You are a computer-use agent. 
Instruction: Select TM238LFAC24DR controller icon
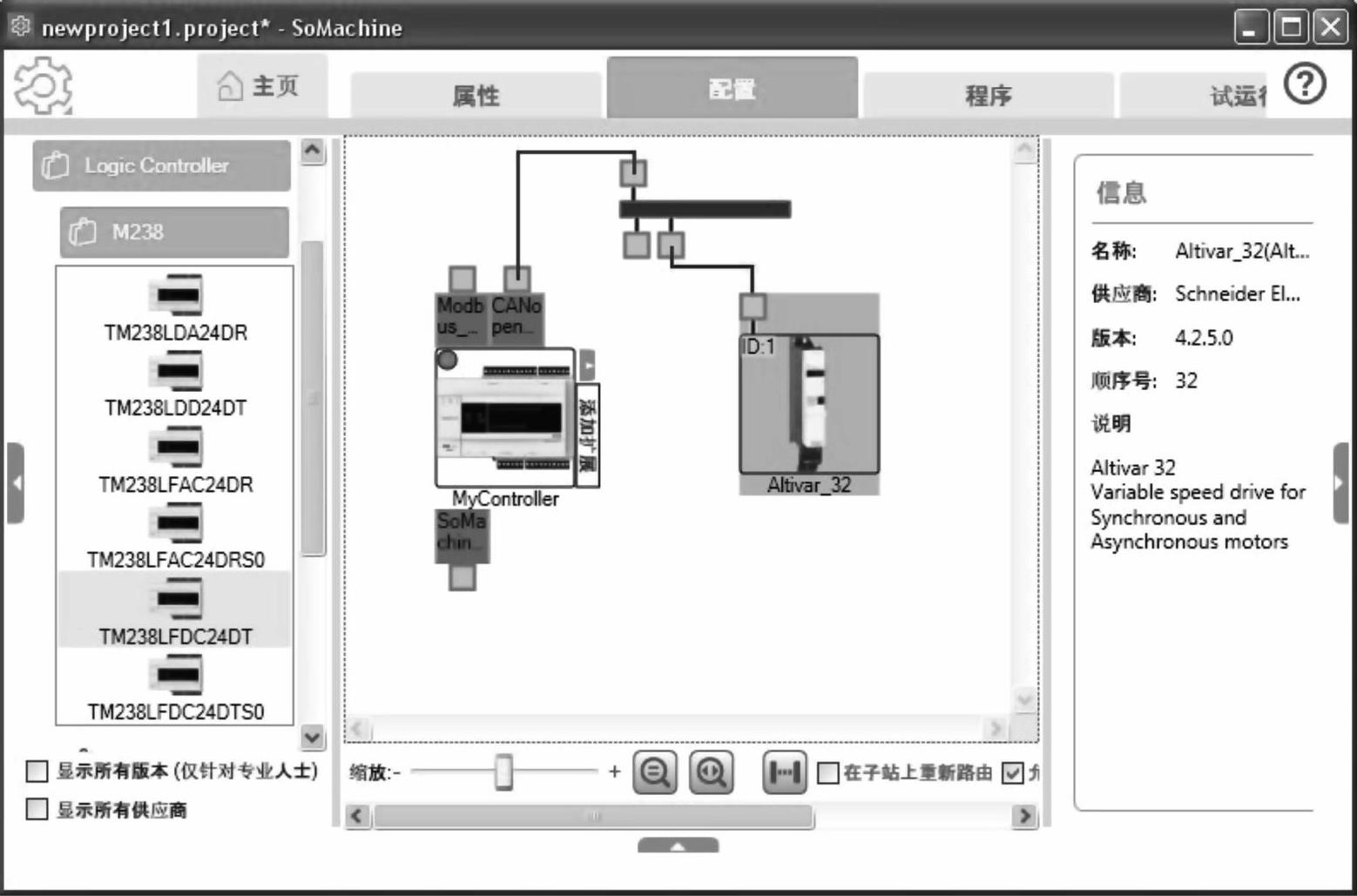pos(176,448)
